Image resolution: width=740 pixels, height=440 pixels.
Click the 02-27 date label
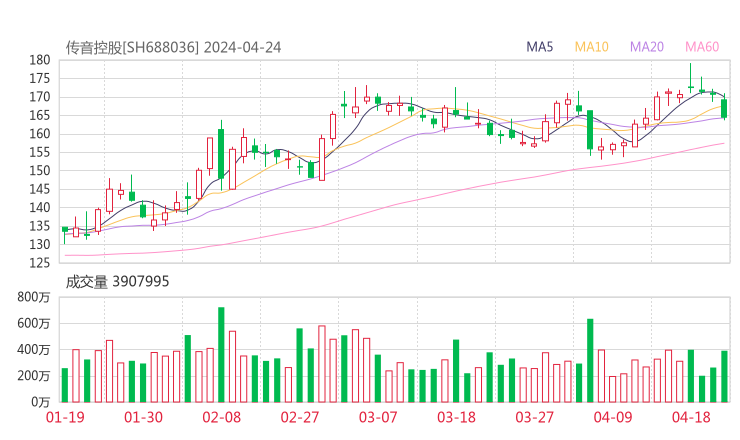click(x=300, y=417)
